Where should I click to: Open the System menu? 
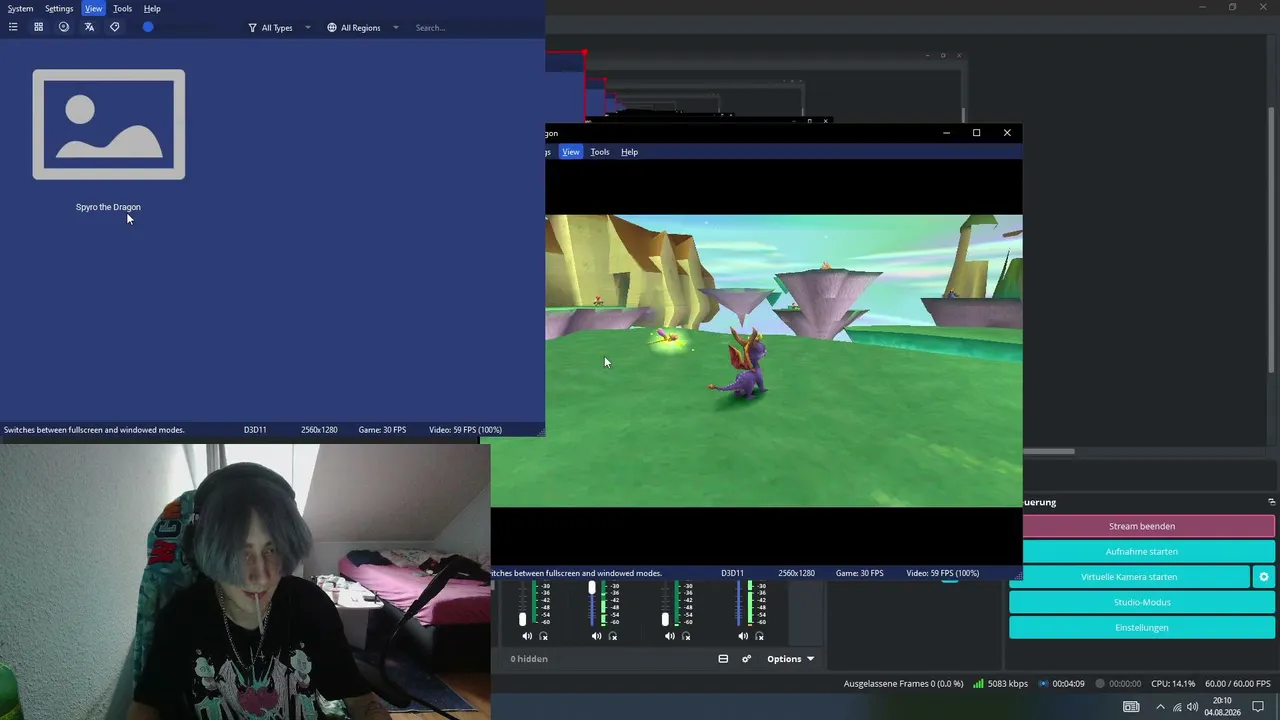point(20,8)
